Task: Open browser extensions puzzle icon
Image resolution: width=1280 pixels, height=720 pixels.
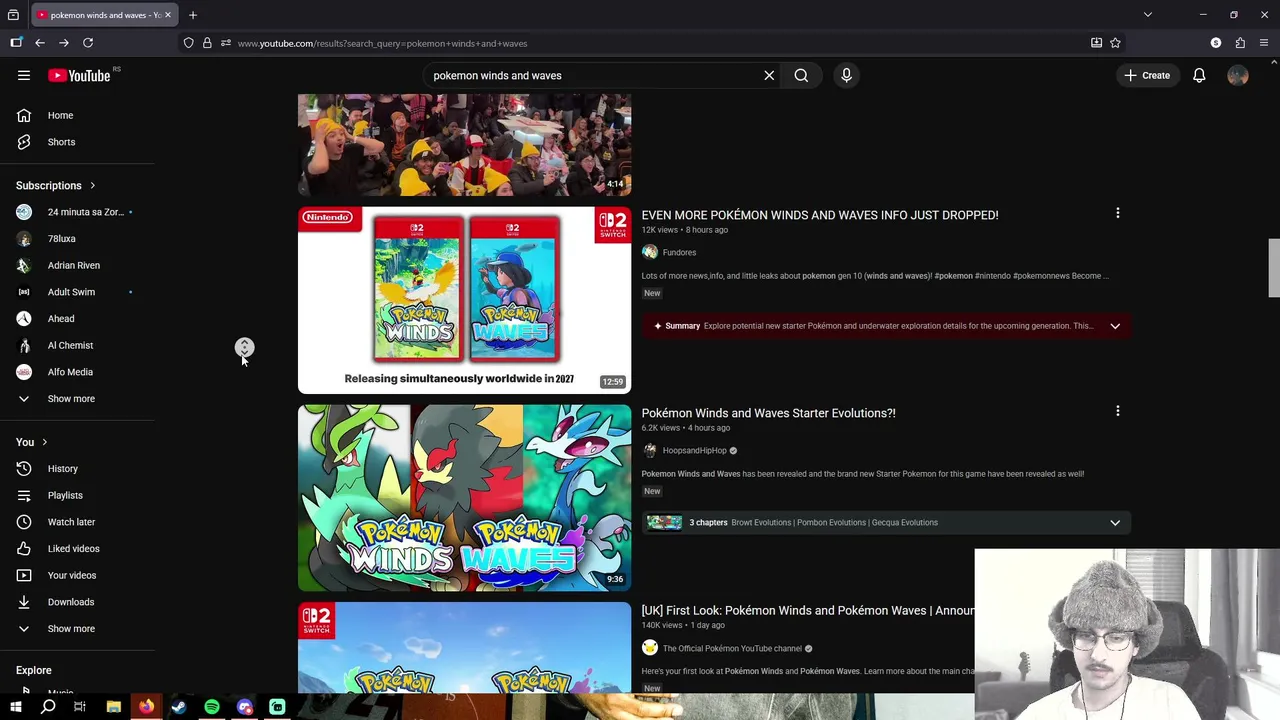Action: [1240, 43]
